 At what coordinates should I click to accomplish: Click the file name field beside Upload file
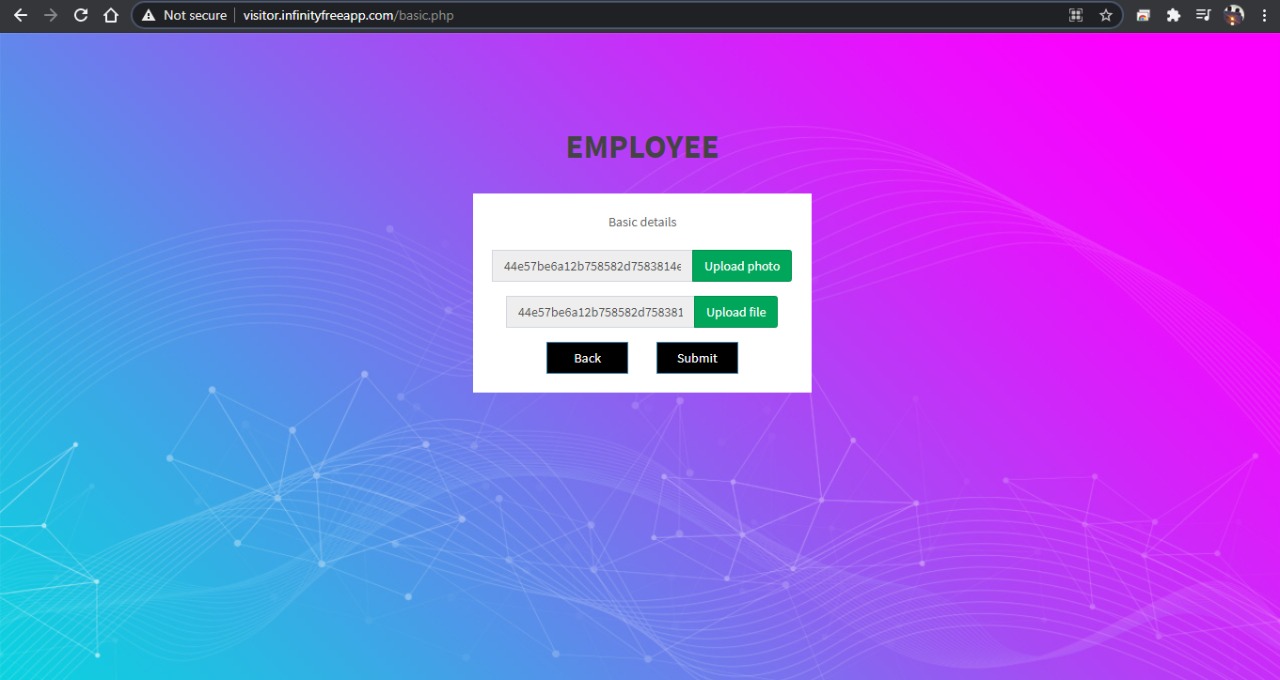[600, 312]
